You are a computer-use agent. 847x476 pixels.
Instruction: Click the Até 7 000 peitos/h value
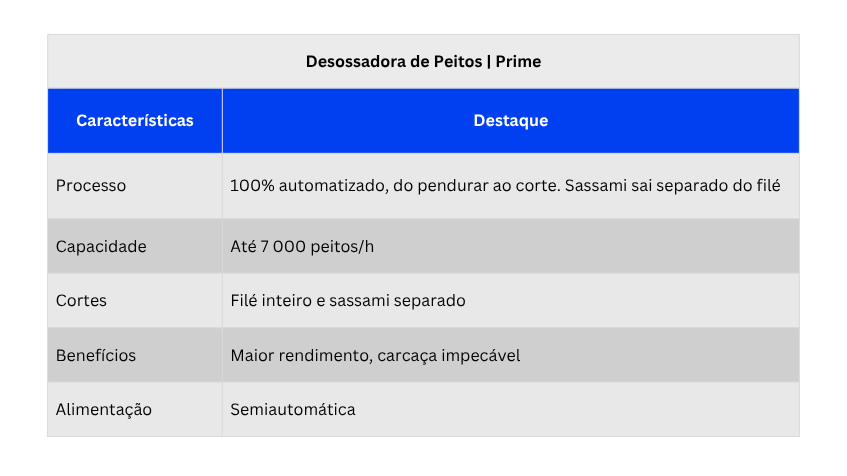click(302, 246)
